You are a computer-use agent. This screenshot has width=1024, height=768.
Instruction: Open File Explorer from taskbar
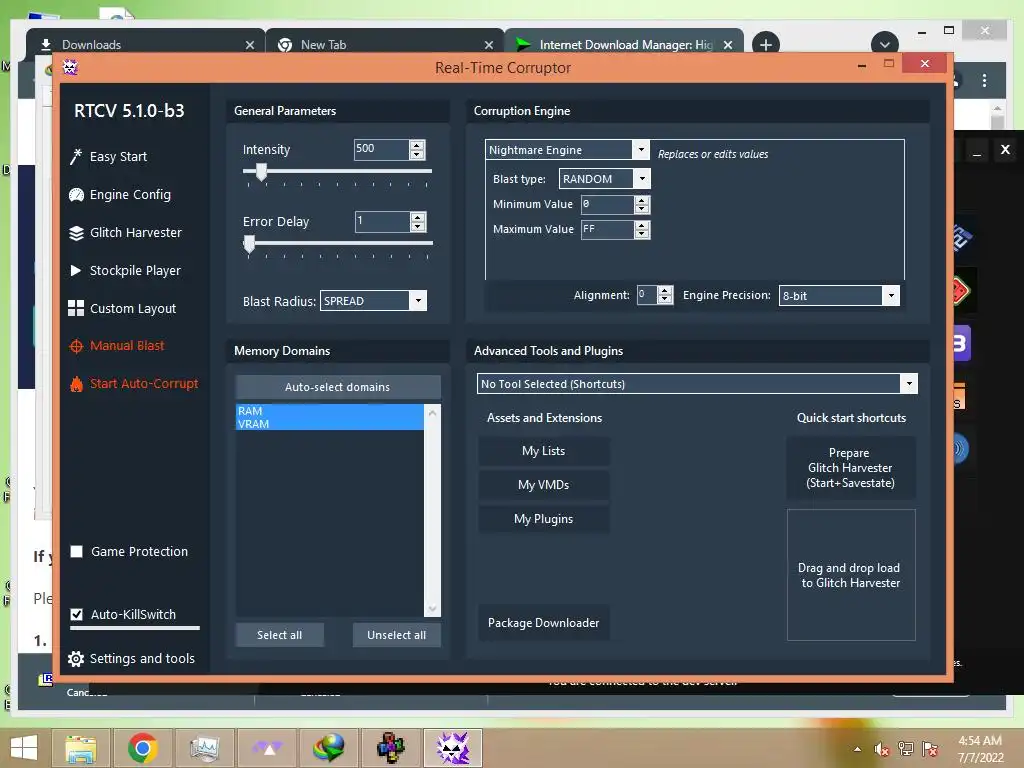[81, 748]
